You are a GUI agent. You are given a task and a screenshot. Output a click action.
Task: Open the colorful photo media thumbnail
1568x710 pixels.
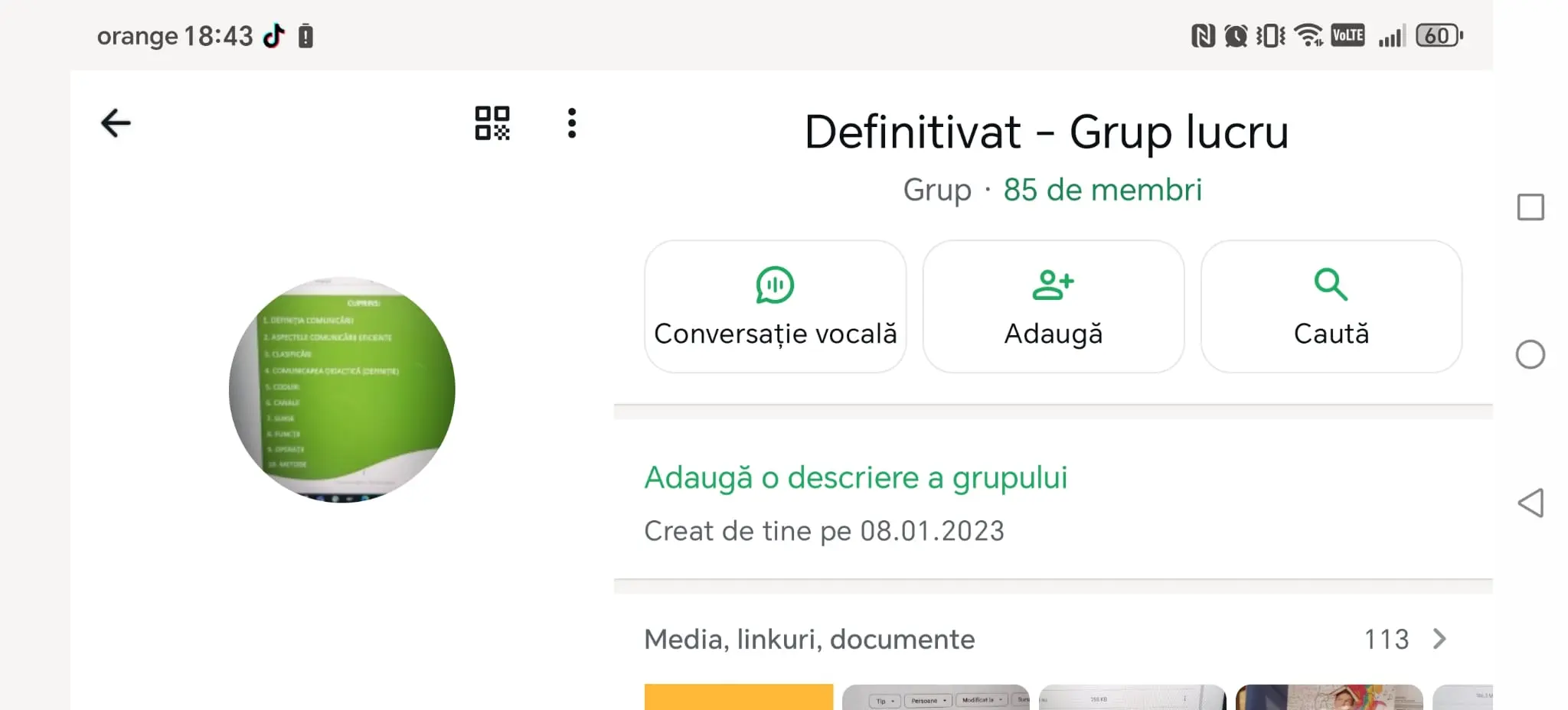point(1329,697)
